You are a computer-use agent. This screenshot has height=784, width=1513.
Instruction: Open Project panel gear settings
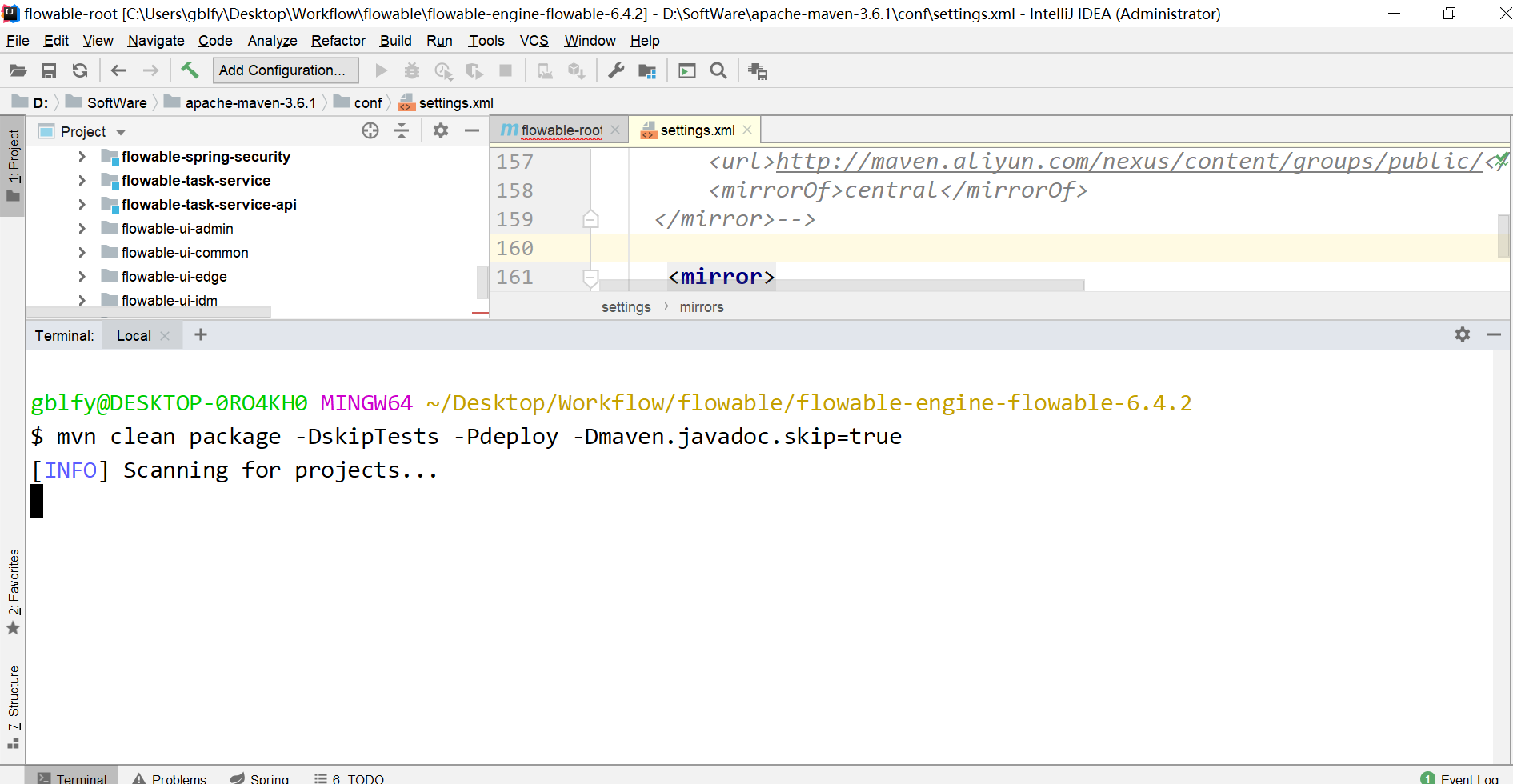[441, 130]
